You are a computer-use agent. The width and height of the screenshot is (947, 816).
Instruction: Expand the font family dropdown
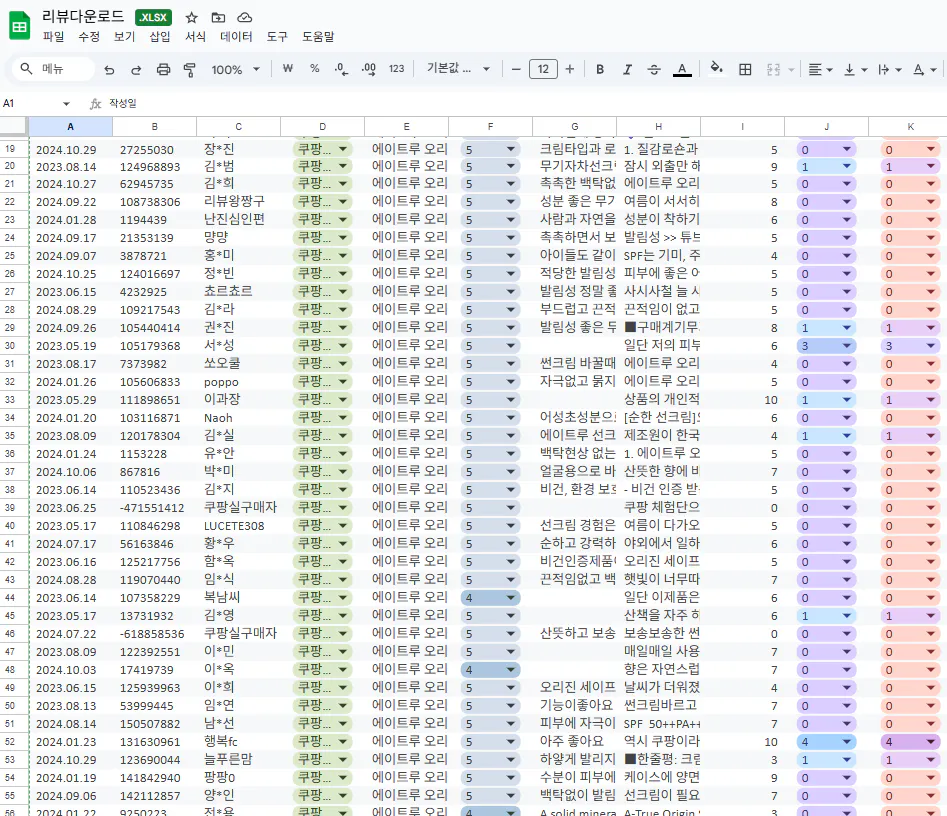(x=459, y=69)
